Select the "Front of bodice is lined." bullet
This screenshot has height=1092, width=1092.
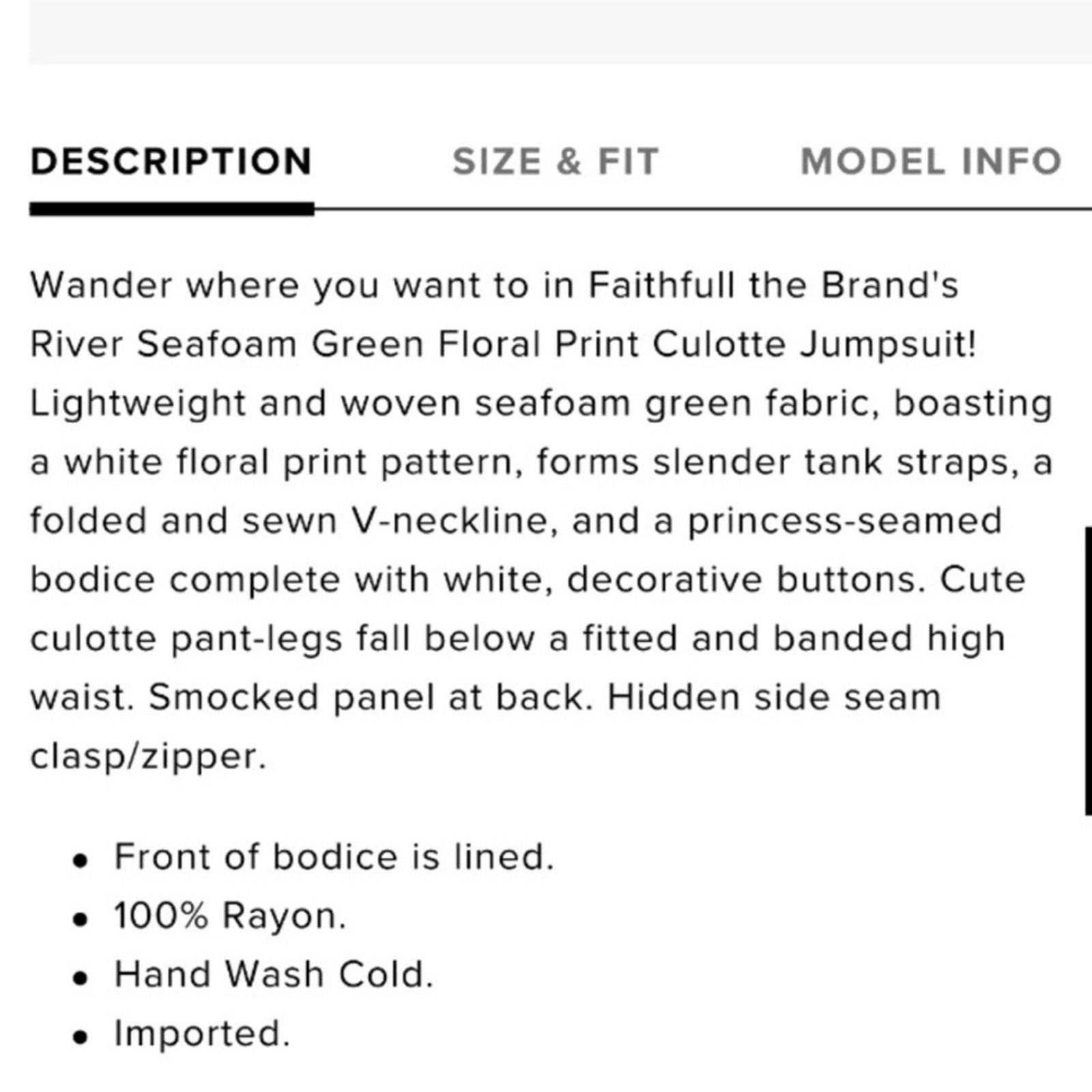click(x=334, y=857)
